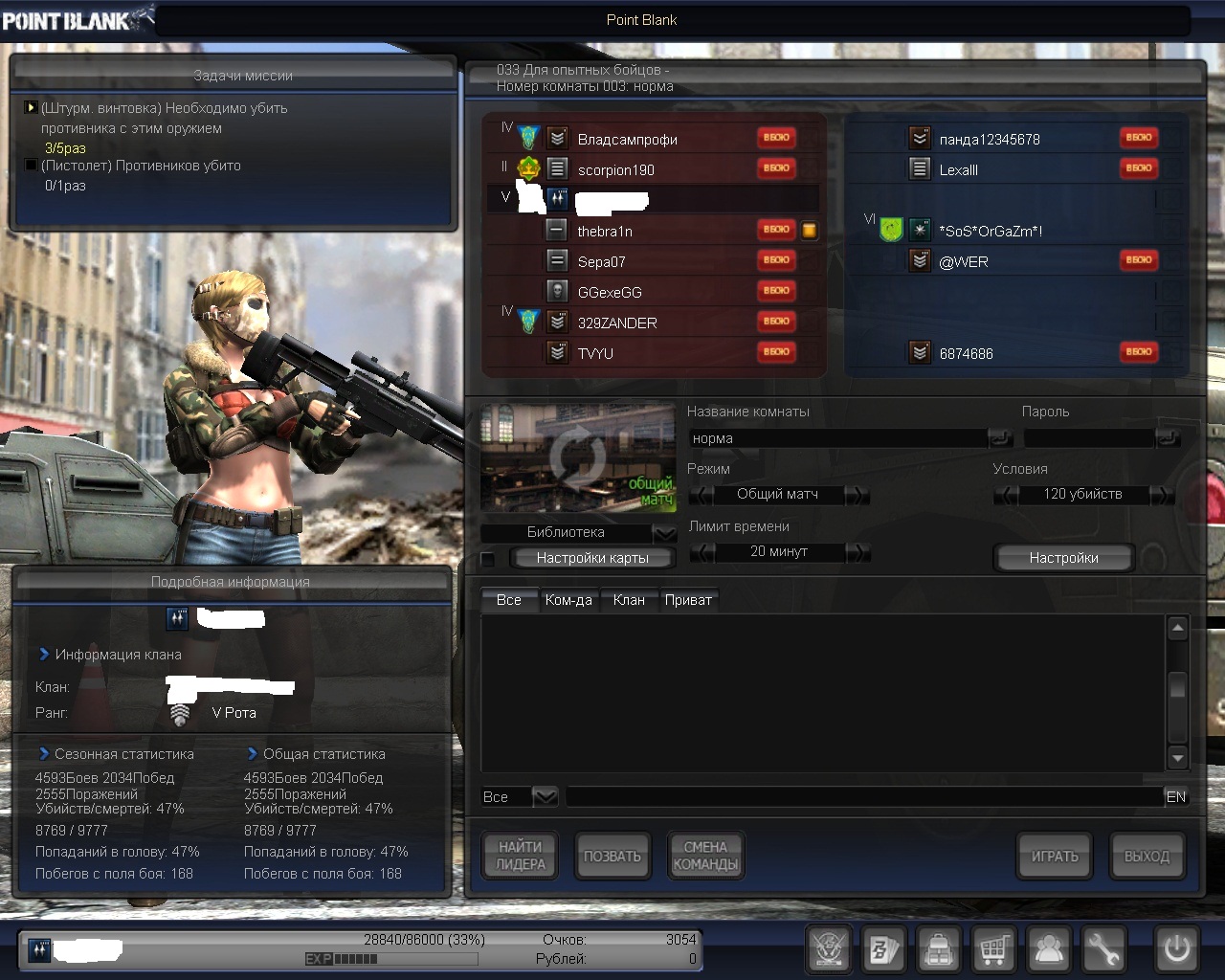
Task: Click the power exit icon
Action: tap(1176, 949)
